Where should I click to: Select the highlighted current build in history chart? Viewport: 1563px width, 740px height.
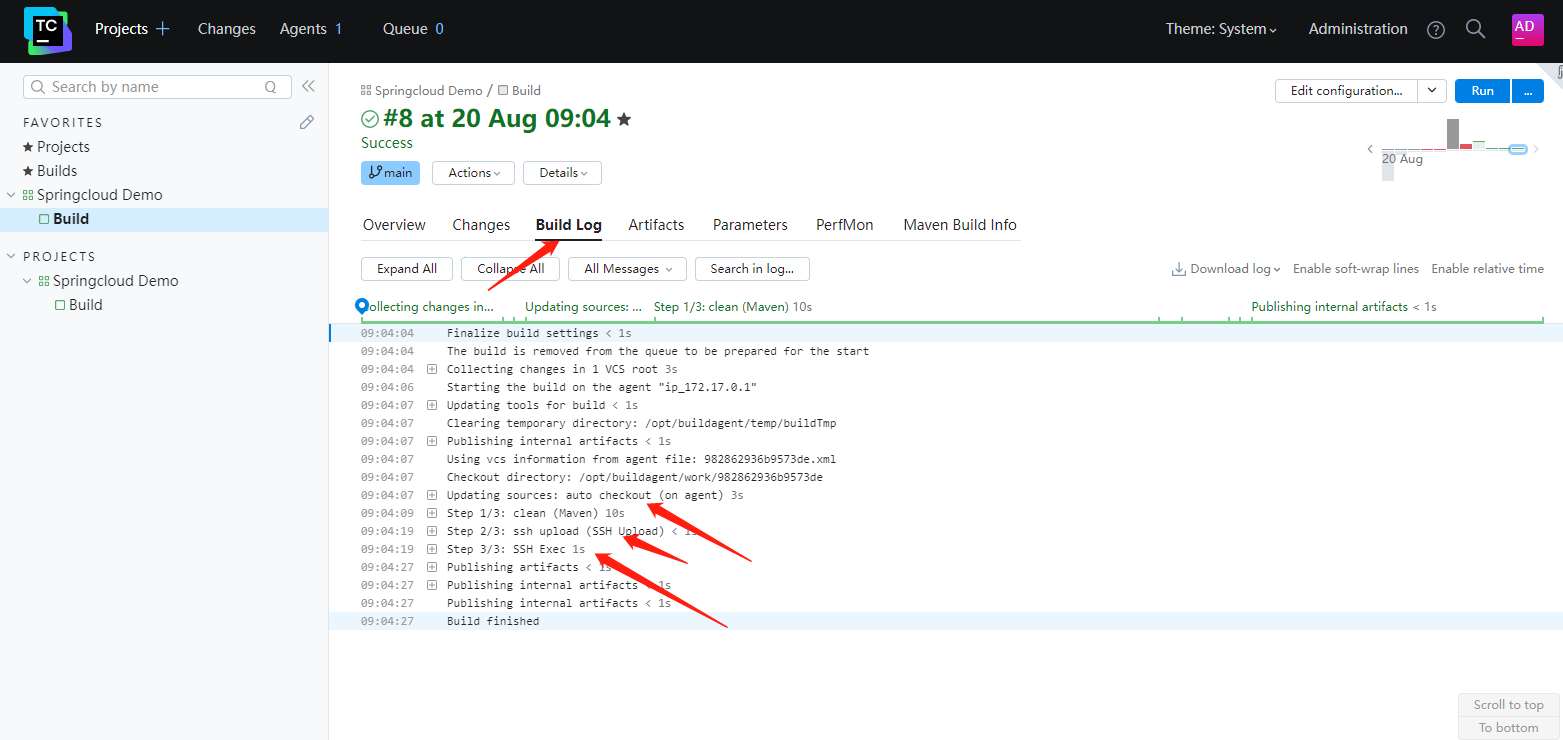(x=1518, y=149)
